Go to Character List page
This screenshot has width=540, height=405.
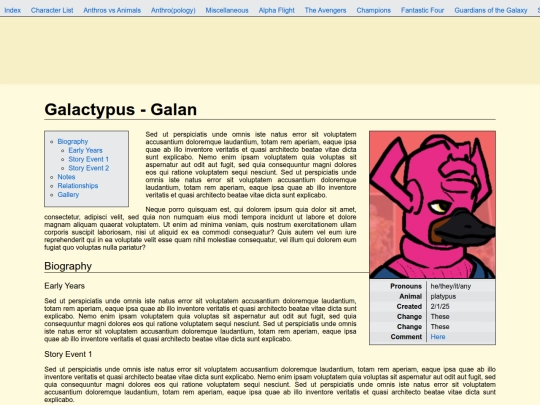click(x=52, y=10)
